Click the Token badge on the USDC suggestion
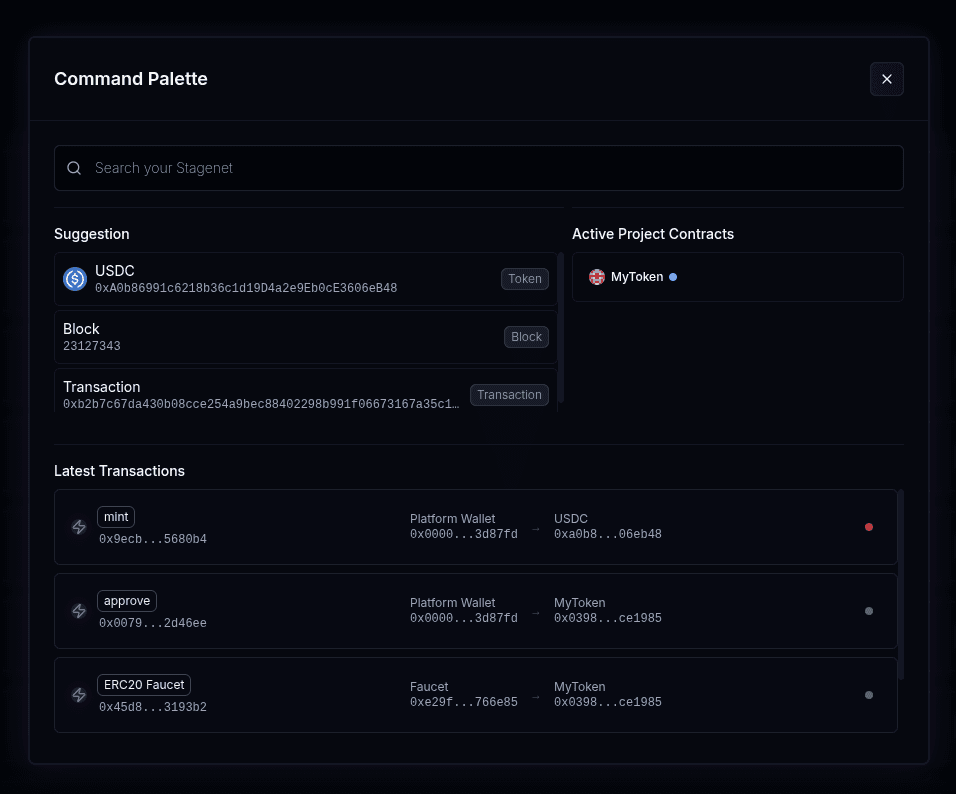956x794 pixels. [x=524, y=279]
